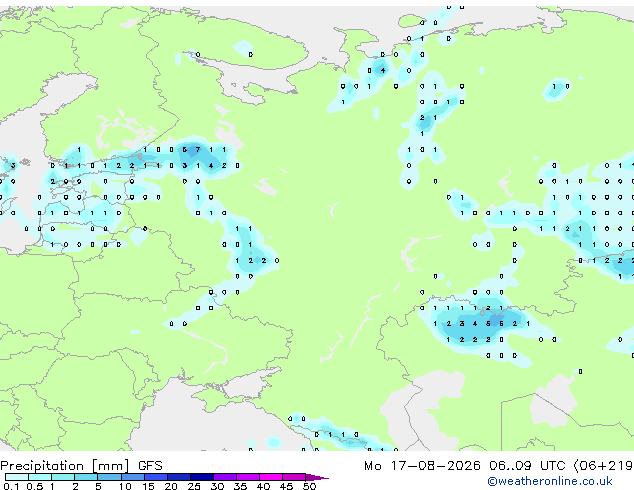Click the 0.1 to 0.5 mm legend swatch
634x490 pixels.
click(x=17, y=477)
